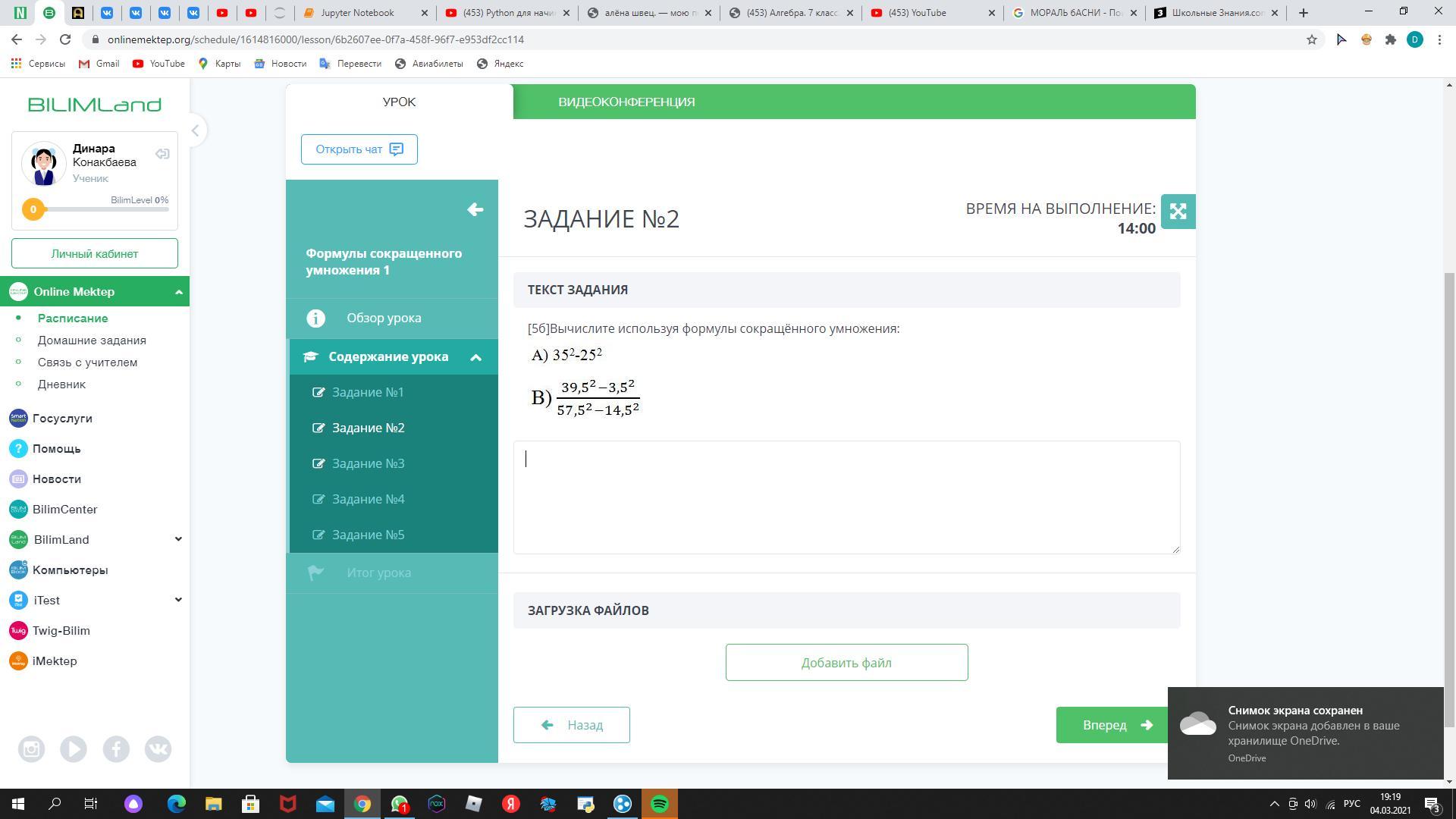Click the fullscreen expand icon near the timer
The height and width of the screenshot is (819, 1456).
click(1178, 212)
